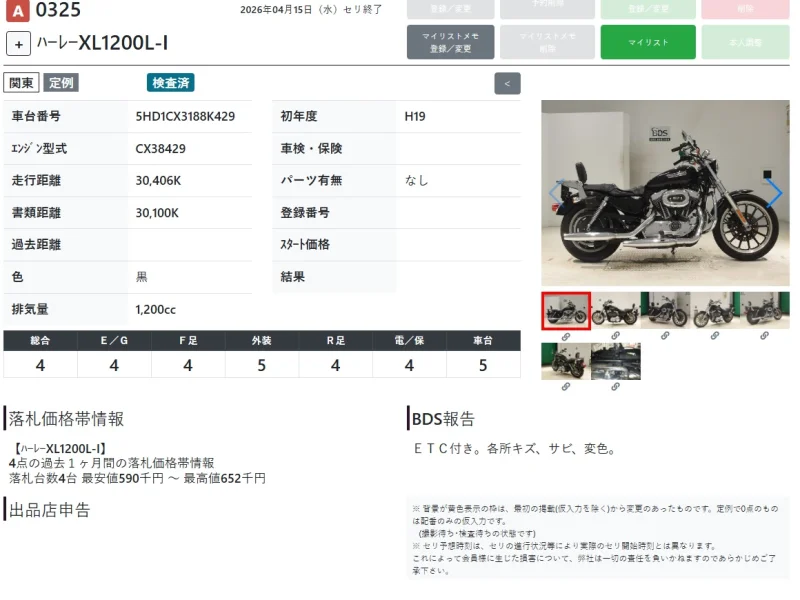Show the next photo with the right arrow

coord(774,193)
